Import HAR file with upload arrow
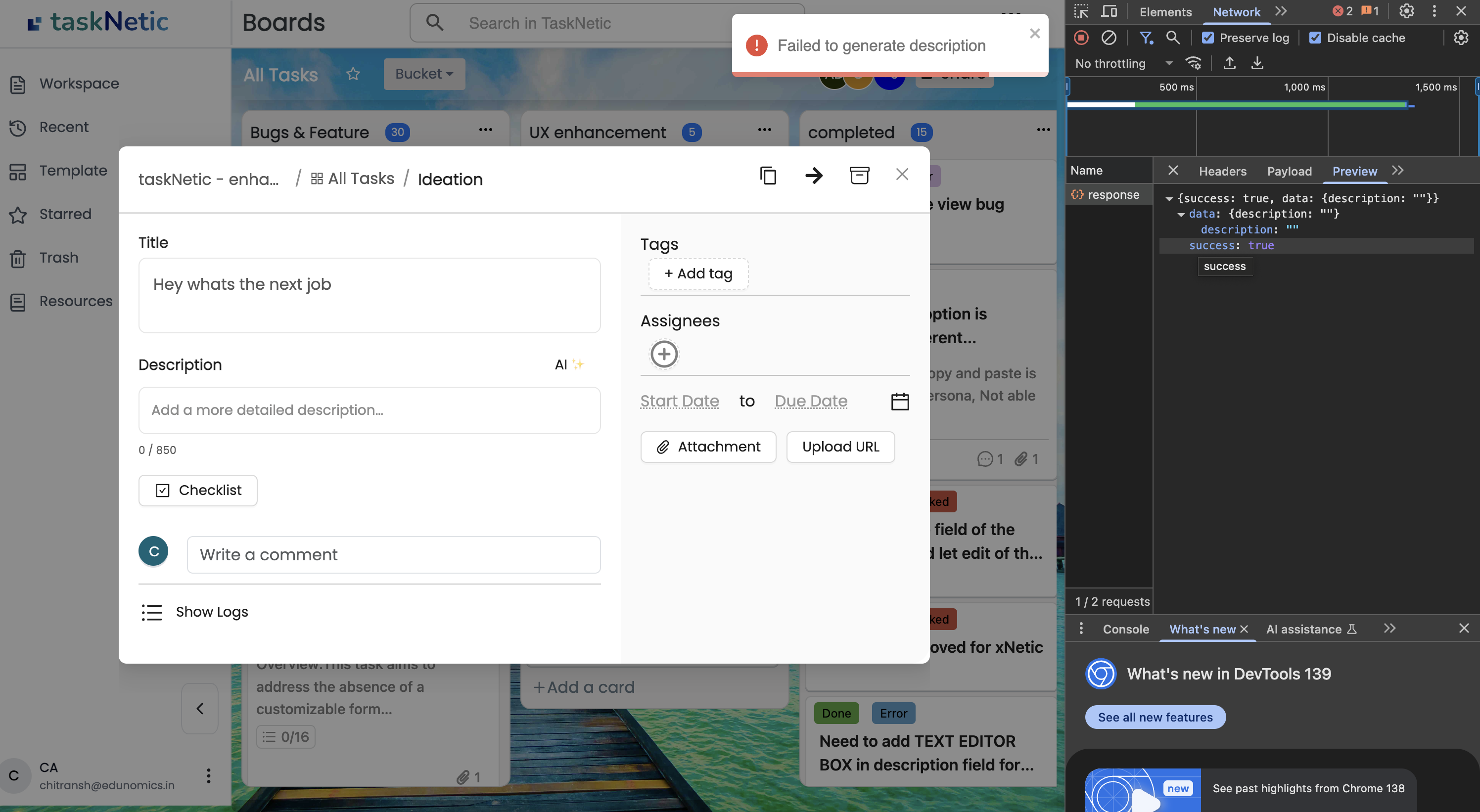The image size is (1480, 812). click(x=1229, y=63)
